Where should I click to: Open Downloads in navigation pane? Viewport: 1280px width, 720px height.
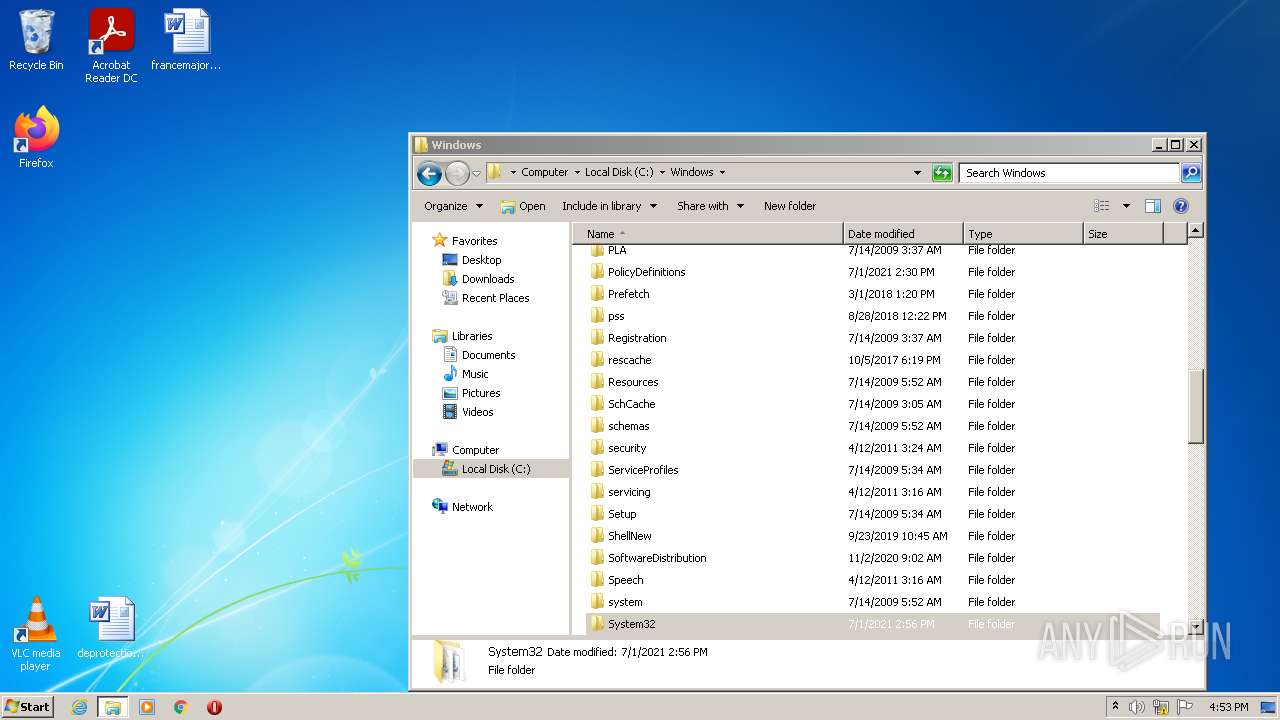[x=487, y=279]
